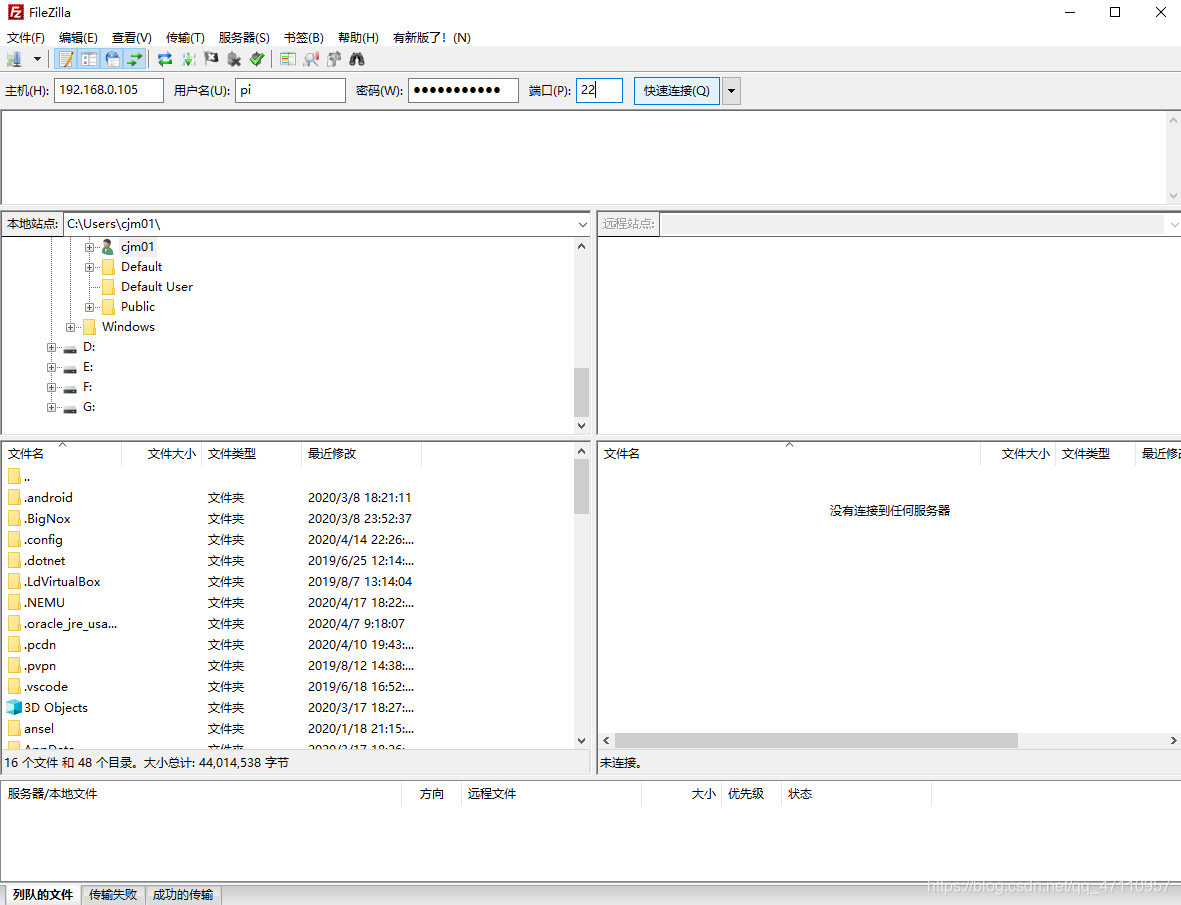The width and height of the screenshot is (1181, 905).
Task: Open the Site Manager icon
Action: pos(14,59)
